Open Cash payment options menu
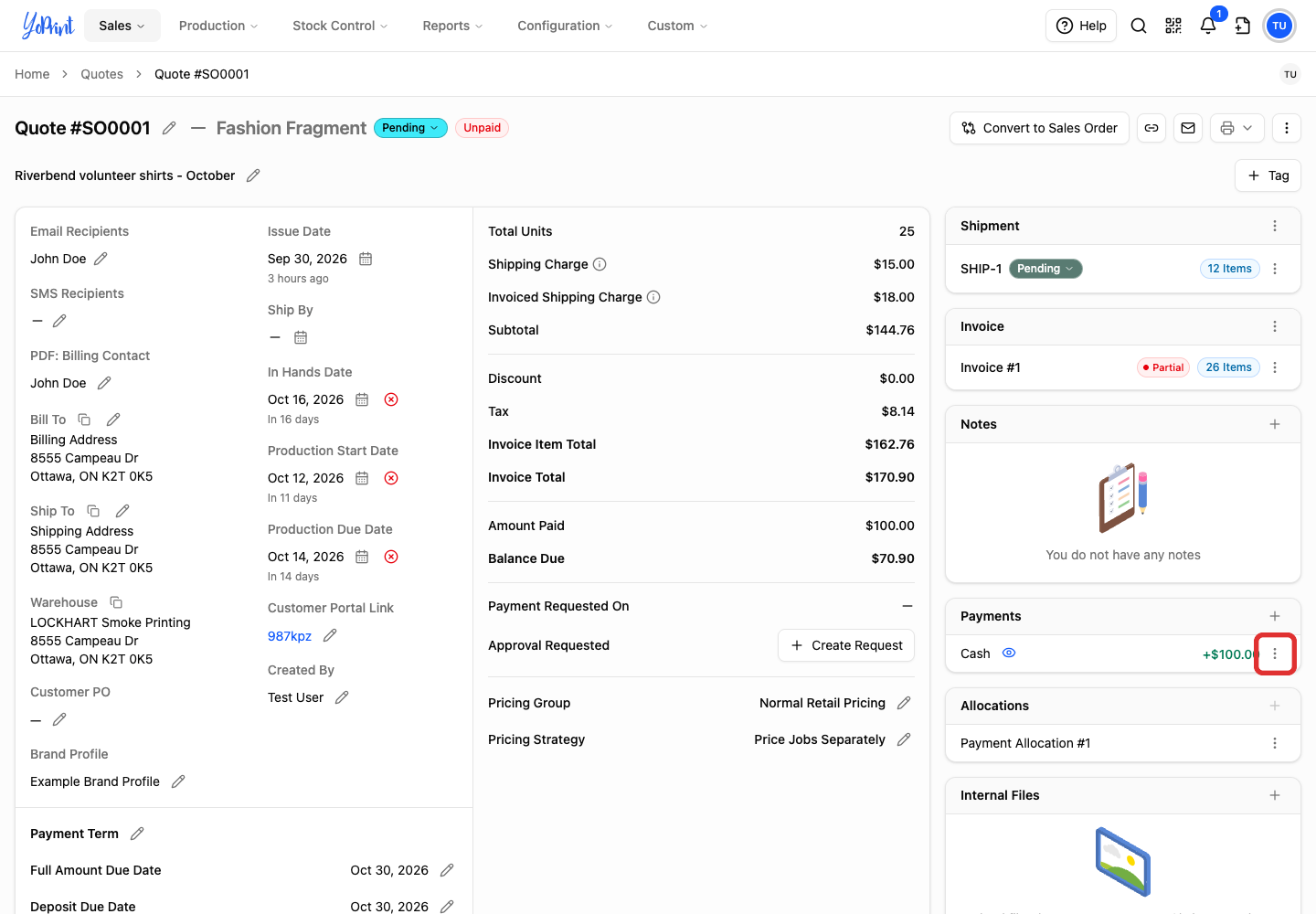The image size is (1316, 914). (1275, 654)
